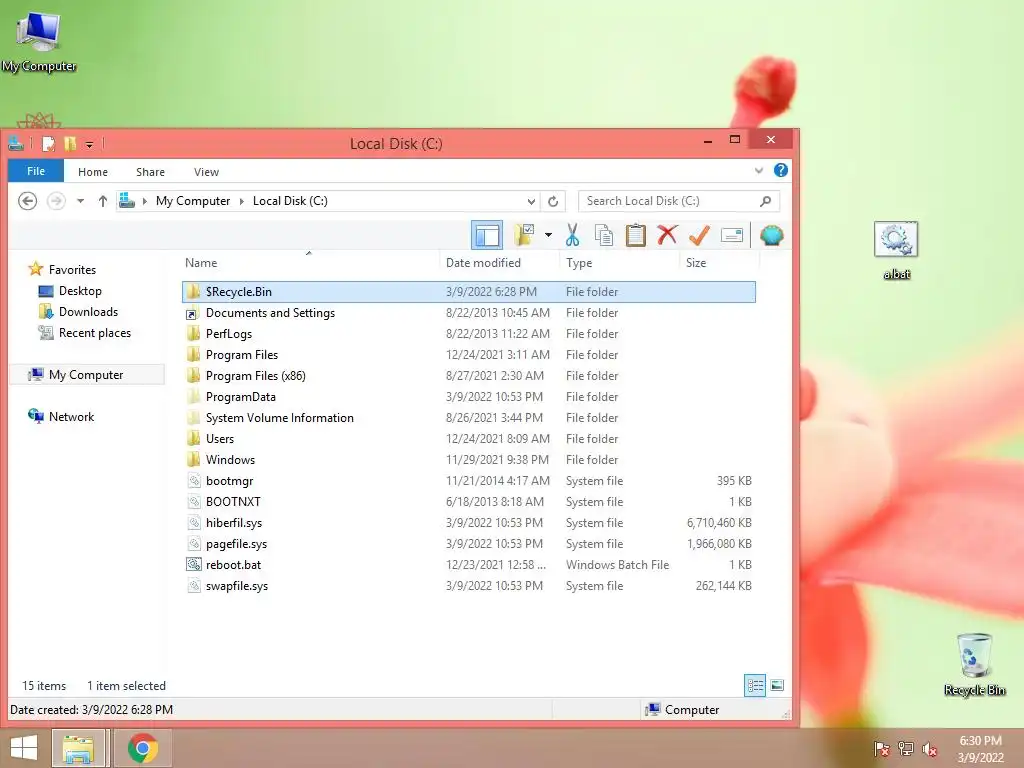Click the Forward navigation arrow
The height and width of the screenshot is (768, 1024).
tap(56, 200)
